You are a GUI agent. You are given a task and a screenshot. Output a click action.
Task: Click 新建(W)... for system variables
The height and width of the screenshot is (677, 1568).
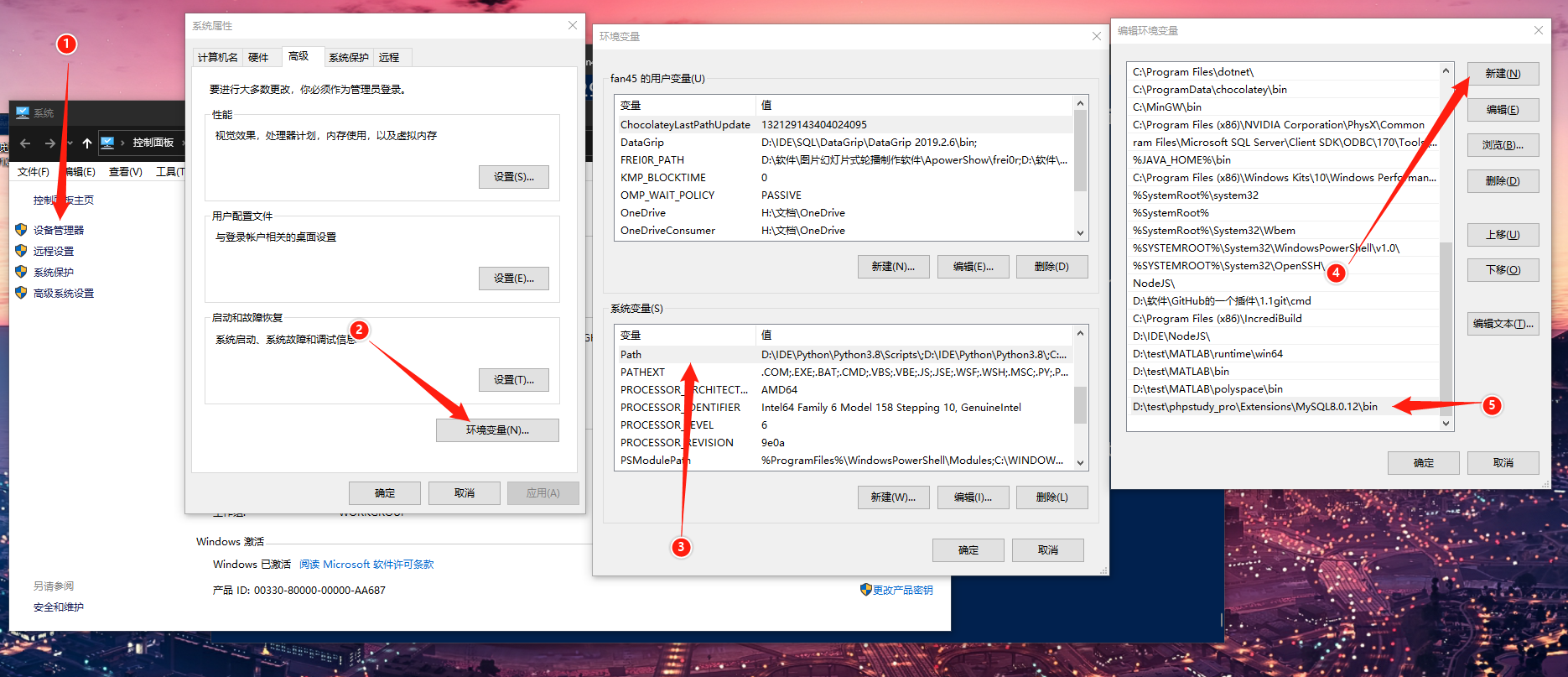893,497
